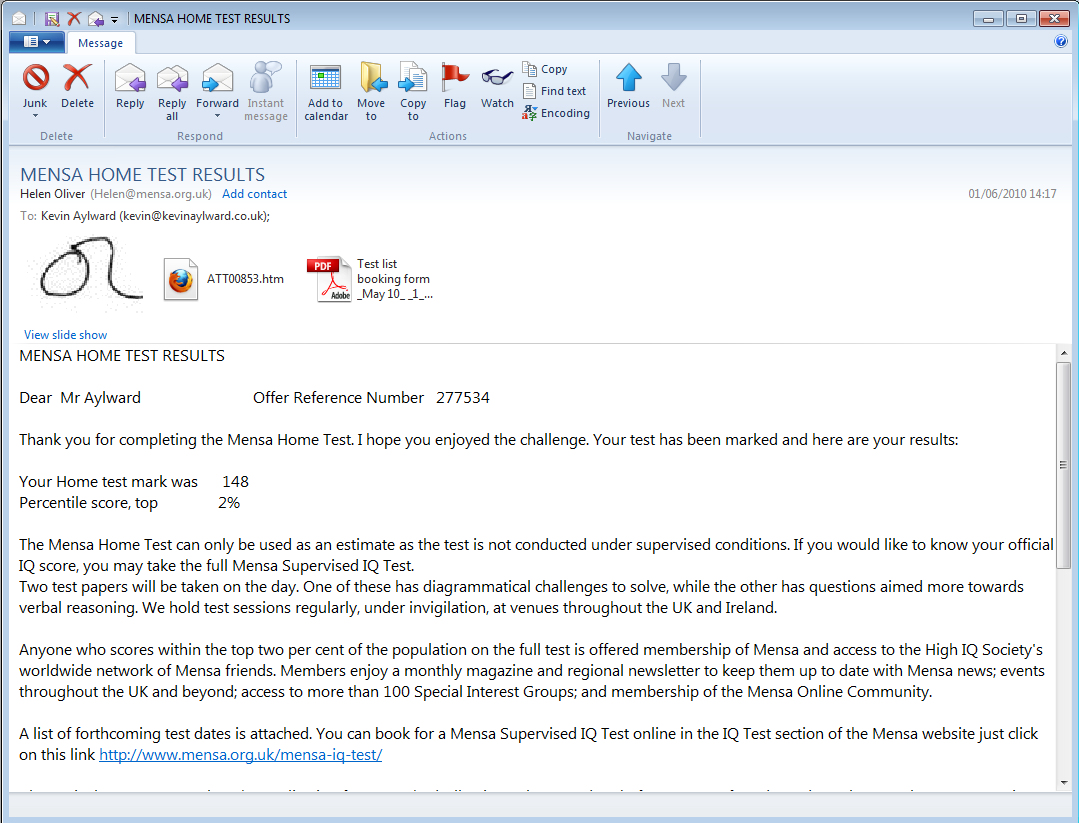Open ATT00853.htm attachment
The height and width of the screenshot is (823, 1079).
coord(224,279)
